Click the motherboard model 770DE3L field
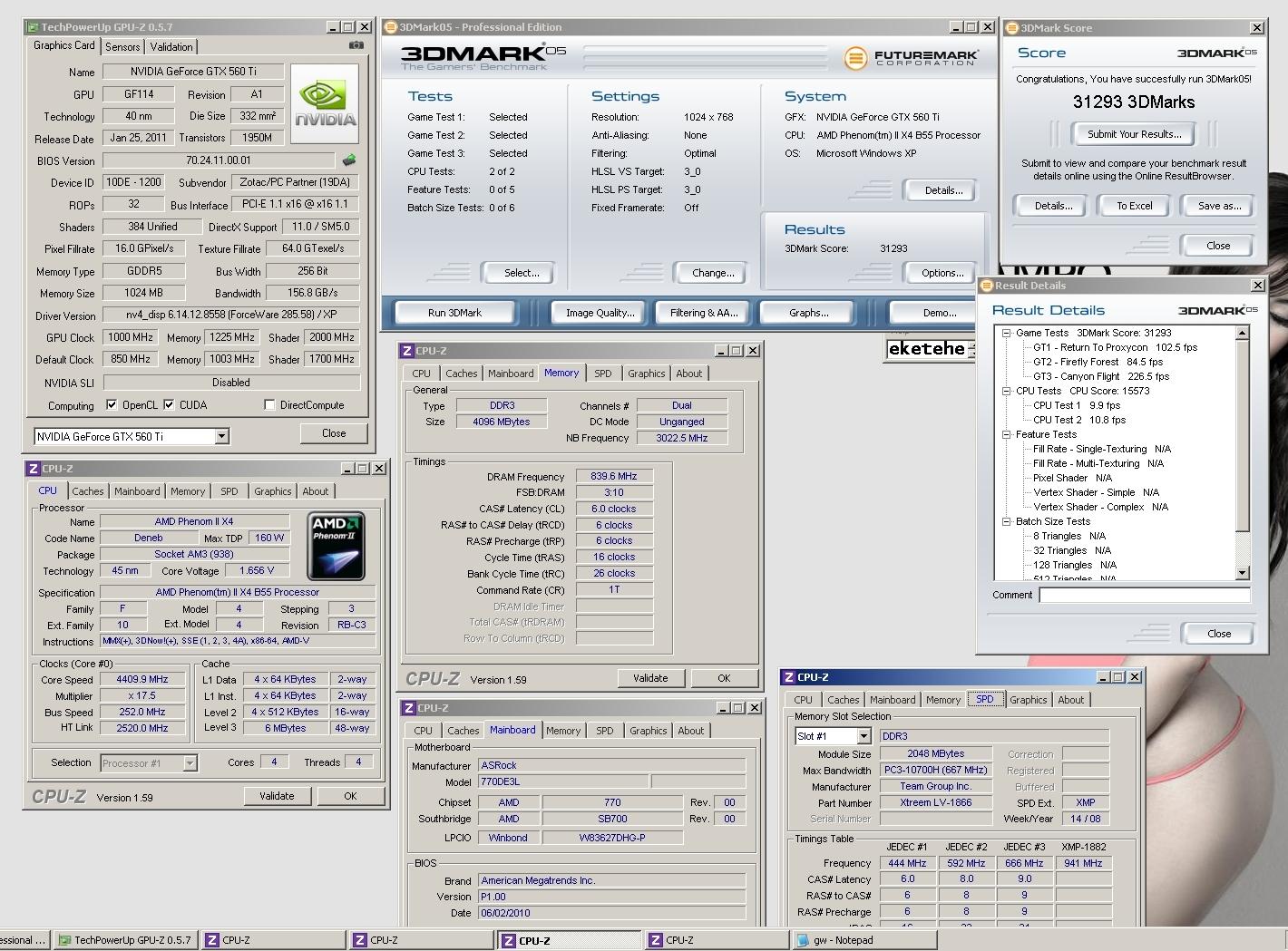1288x951 pixels. (562, 782)
